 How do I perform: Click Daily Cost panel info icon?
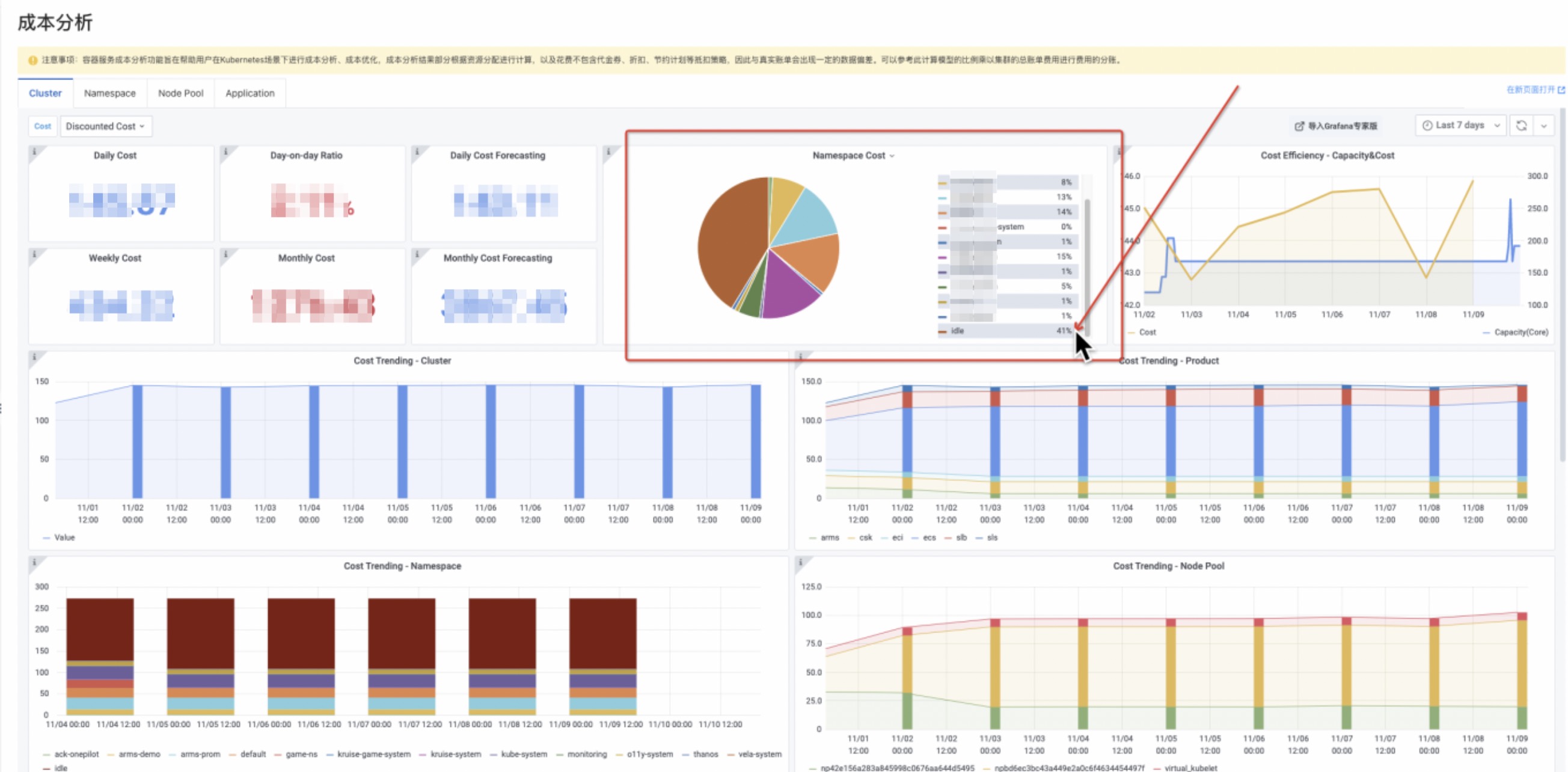35,152
